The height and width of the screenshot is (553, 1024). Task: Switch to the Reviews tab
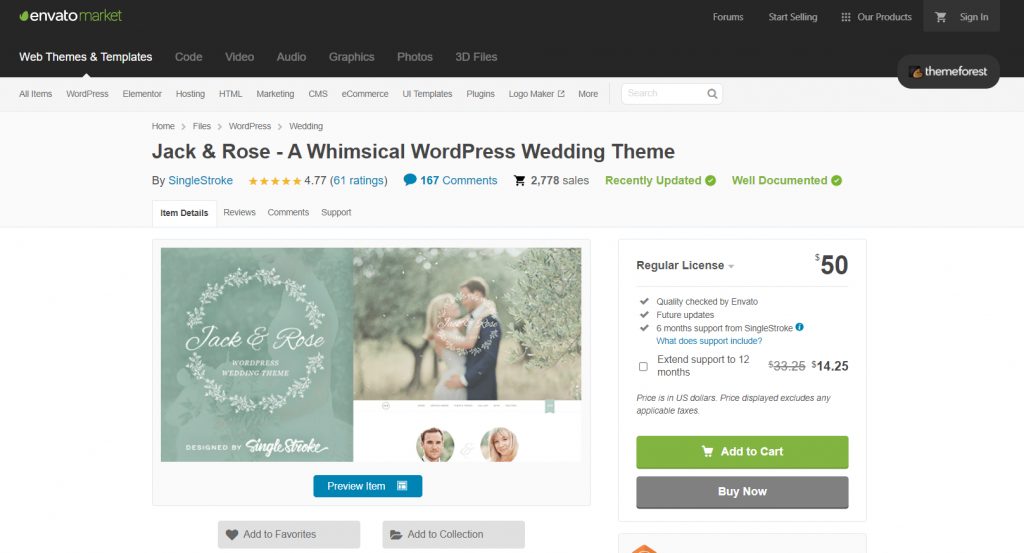239,212
